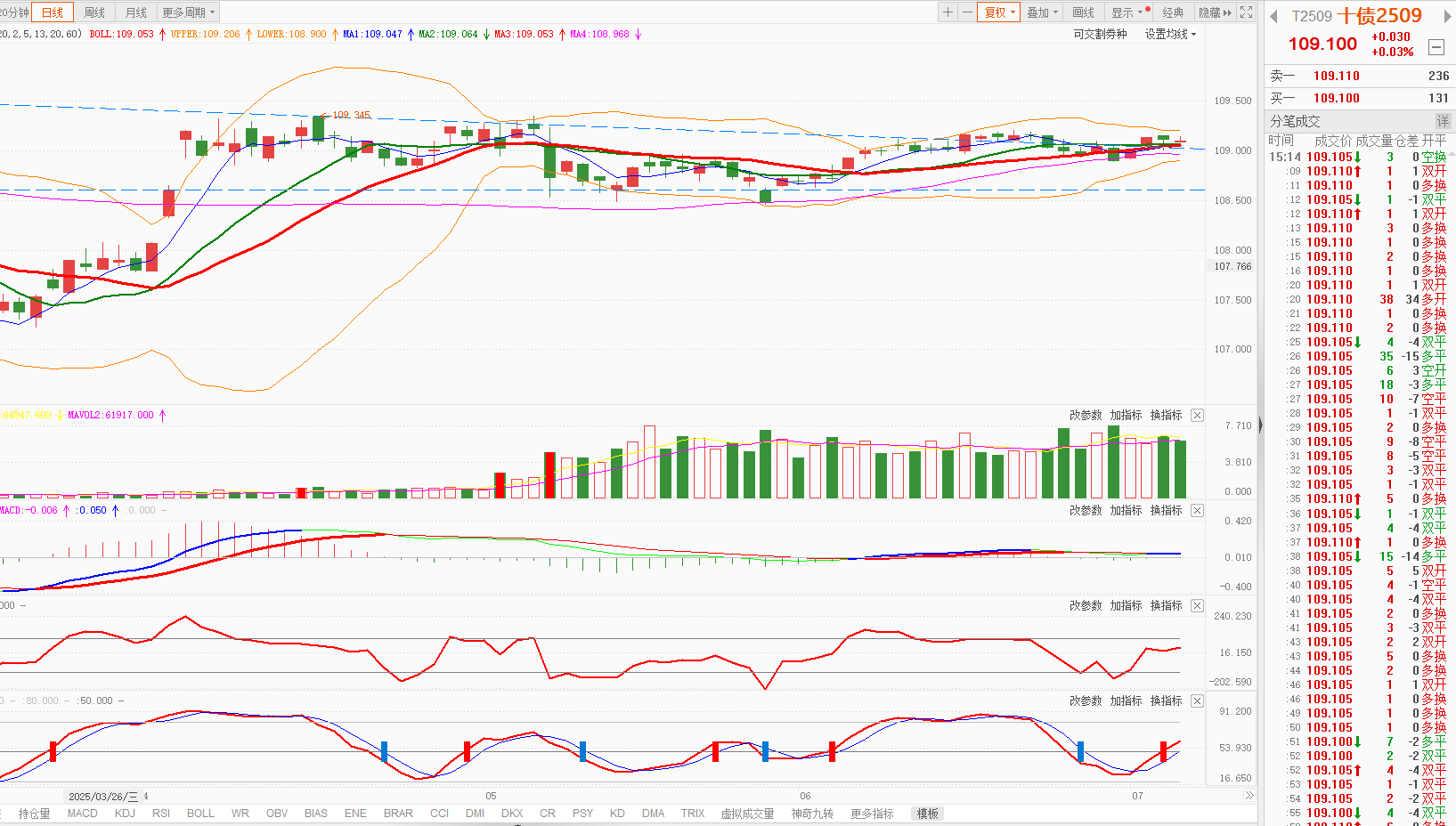Click 加指标 in MACD panel
This screenshot has height=826, width=1456.
coord(1126,511)
